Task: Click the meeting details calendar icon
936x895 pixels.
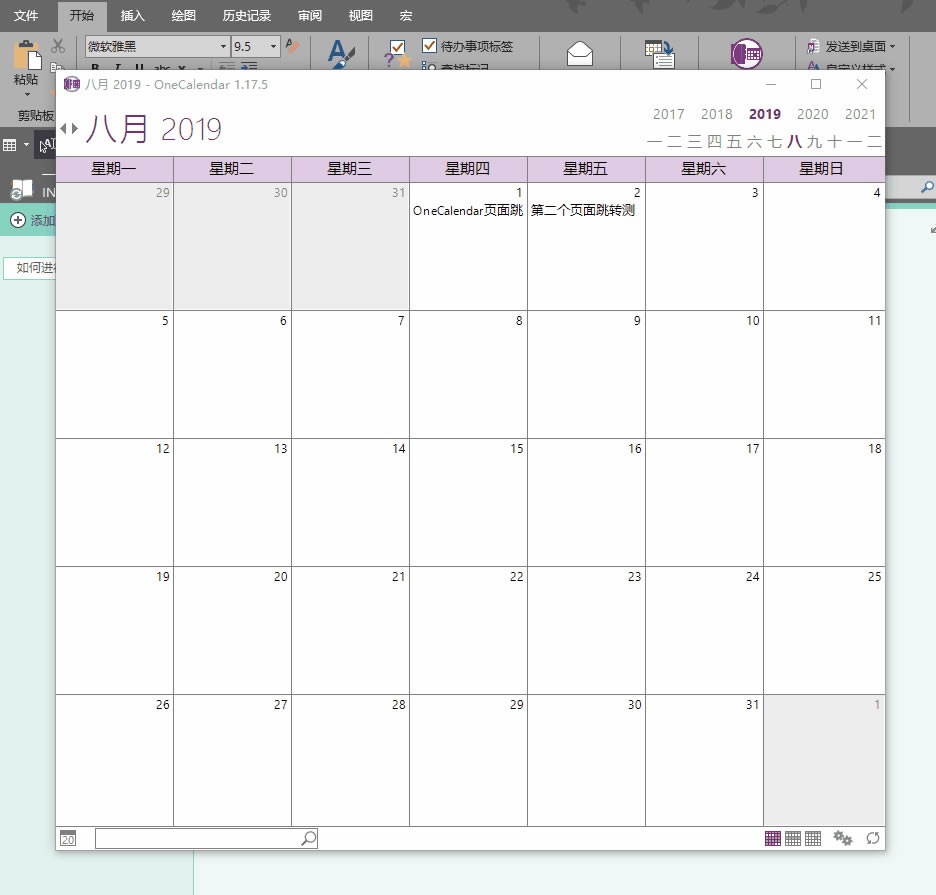Action: point(660,54)
